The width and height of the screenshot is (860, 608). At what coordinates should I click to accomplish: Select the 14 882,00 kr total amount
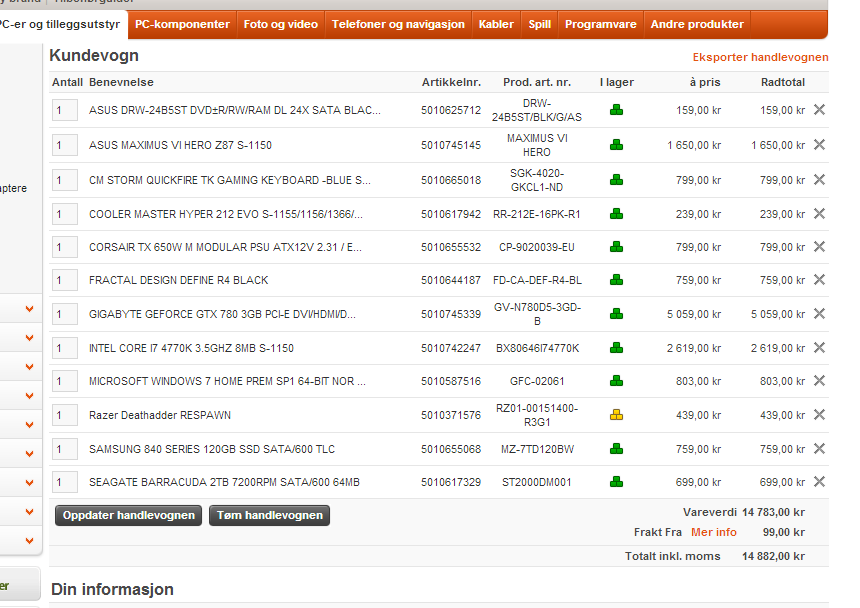click(773, 556)
